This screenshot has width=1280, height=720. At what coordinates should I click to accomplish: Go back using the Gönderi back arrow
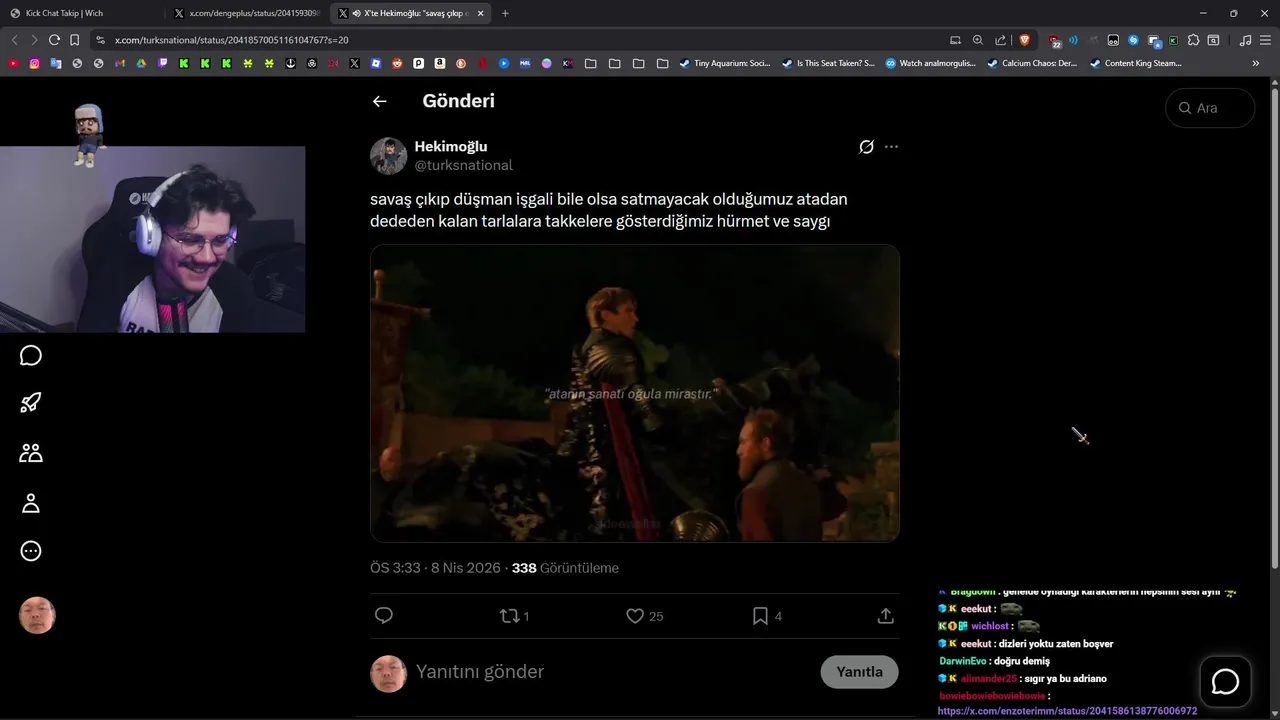[379, 101]
